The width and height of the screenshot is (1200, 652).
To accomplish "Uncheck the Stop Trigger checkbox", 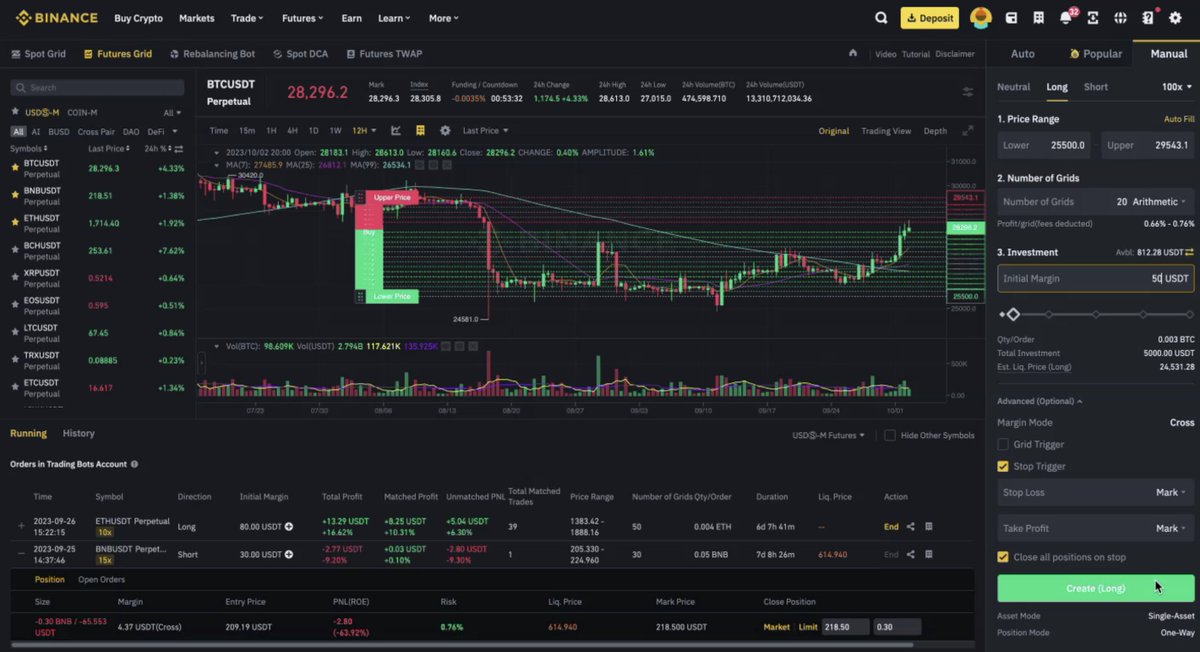I will coord(1003,466).
